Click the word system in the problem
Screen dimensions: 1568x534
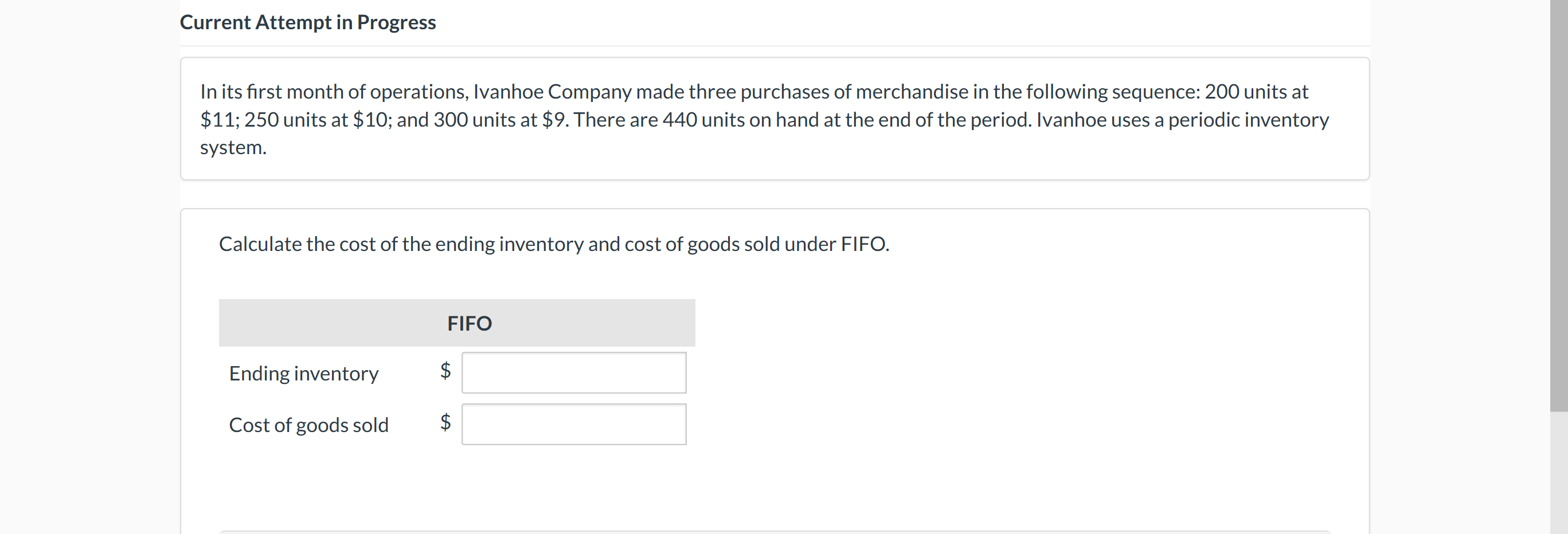pos(233,147)
